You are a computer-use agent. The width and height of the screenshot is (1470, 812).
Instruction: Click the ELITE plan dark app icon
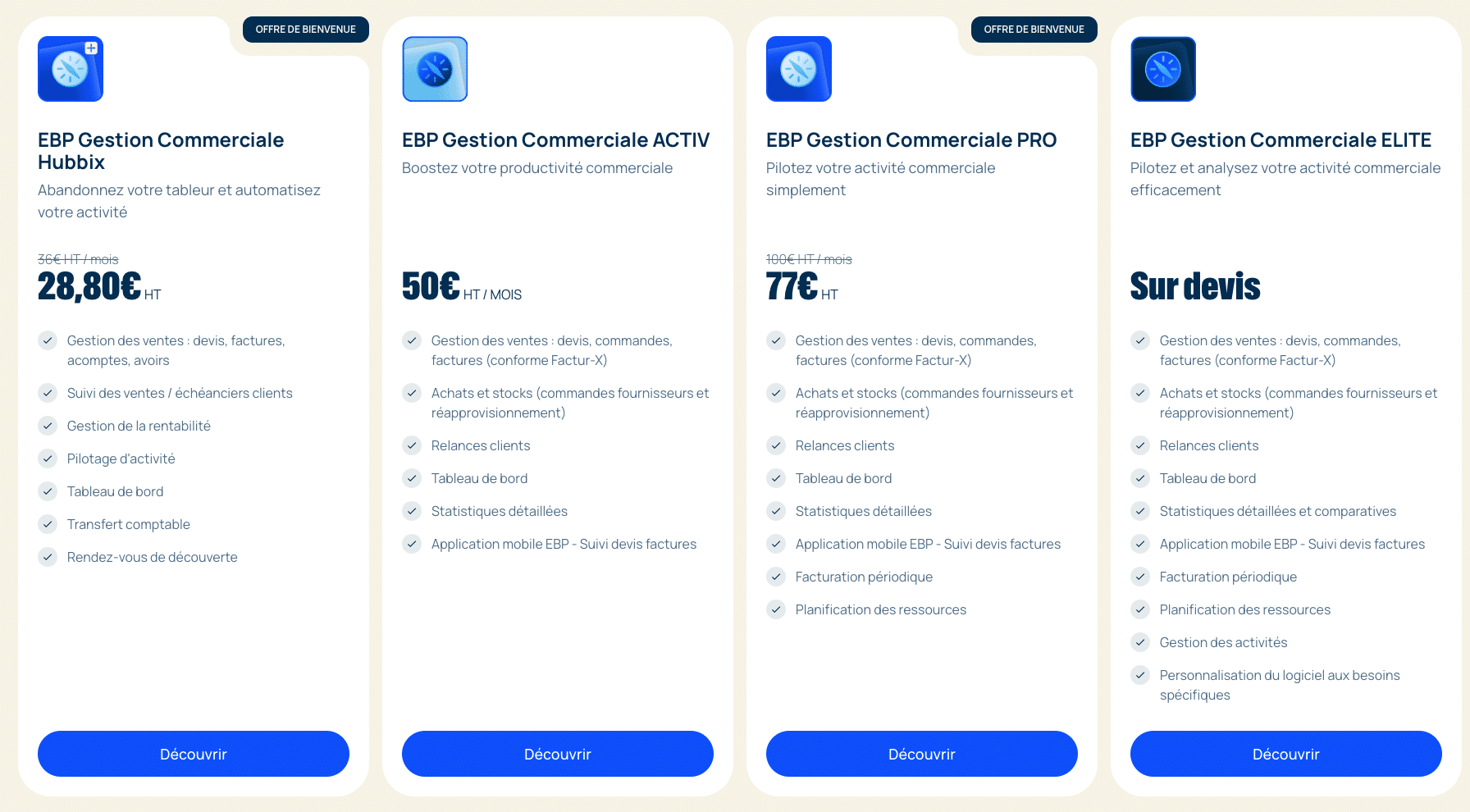pos(1162,69)
